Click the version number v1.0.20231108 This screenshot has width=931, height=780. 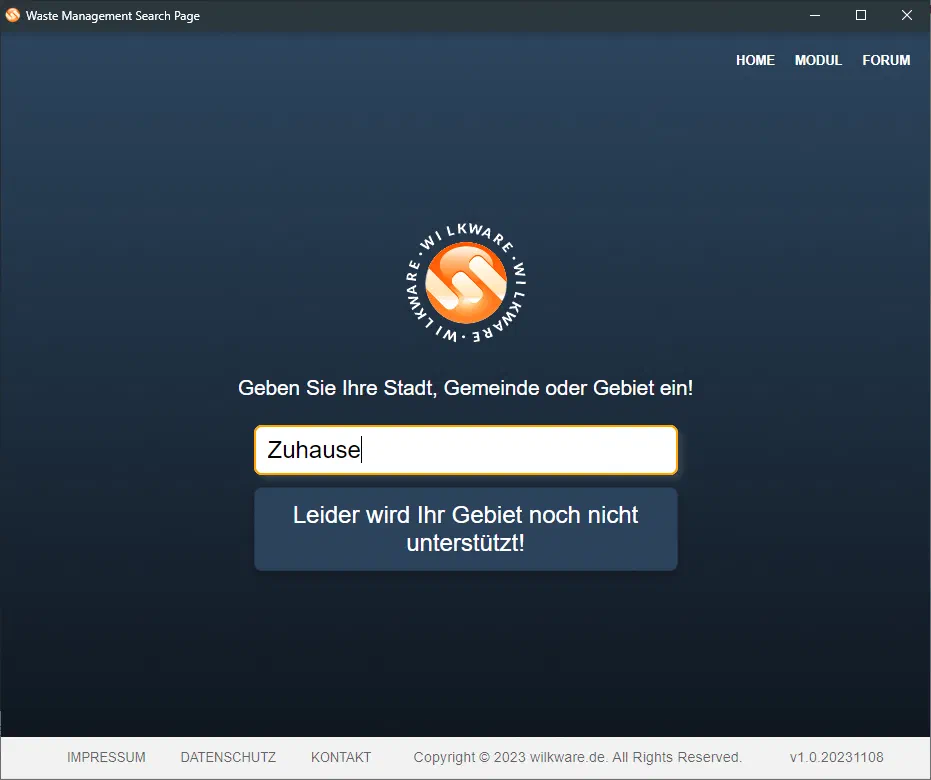[x=837, y=757]
